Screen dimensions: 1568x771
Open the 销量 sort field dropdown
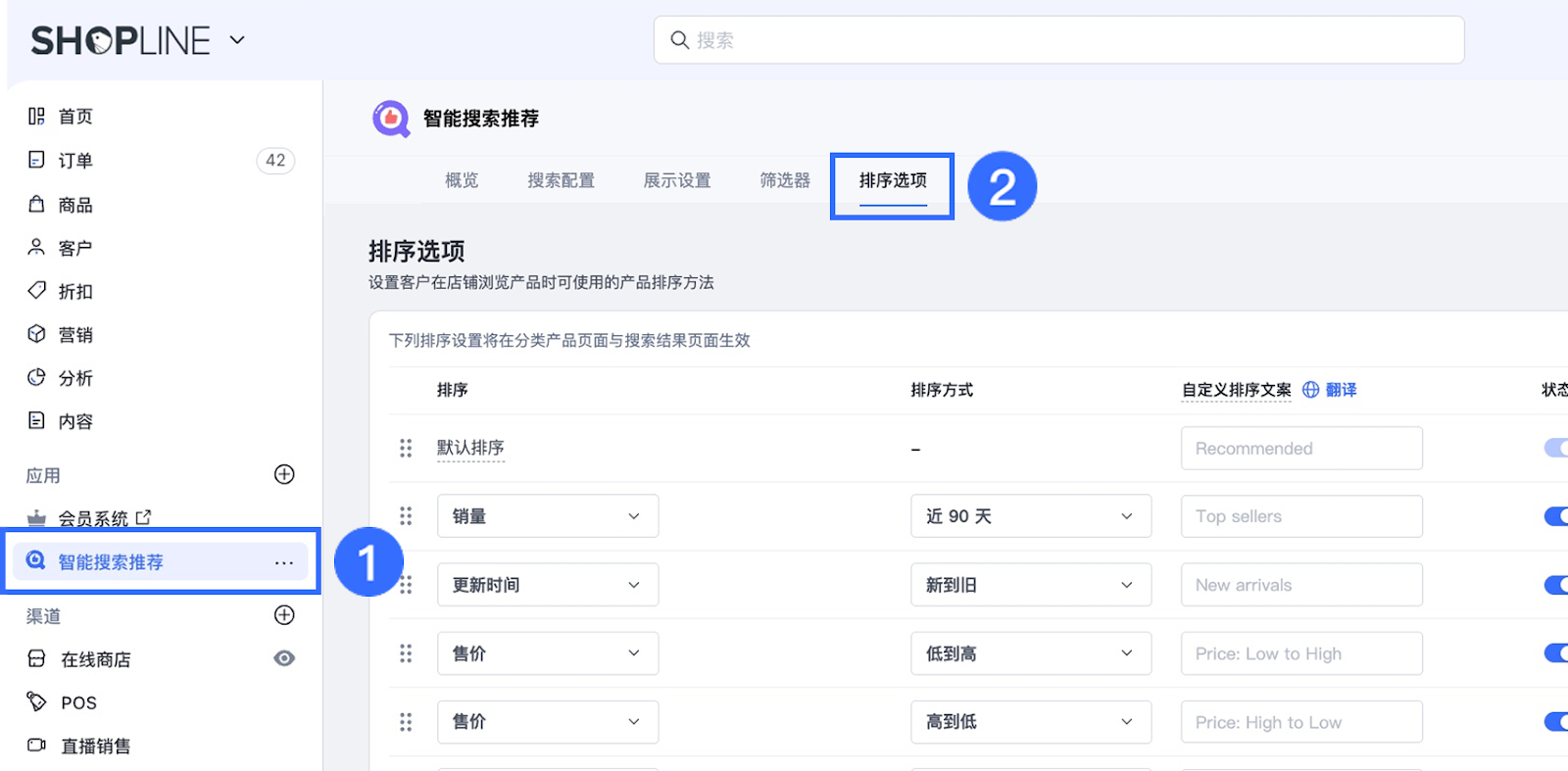[548, 516]
